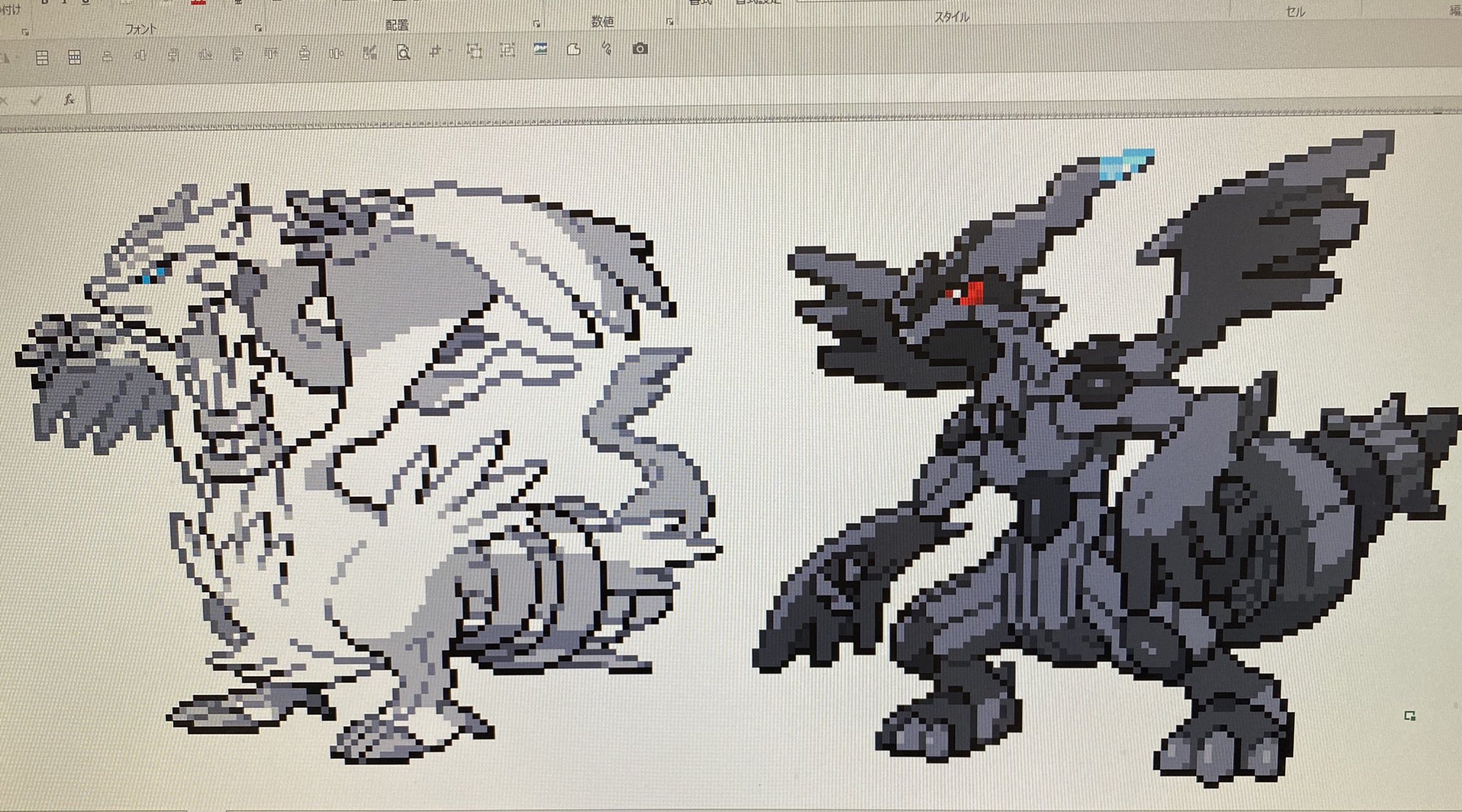Click the フォント group label

coord(141,29)
